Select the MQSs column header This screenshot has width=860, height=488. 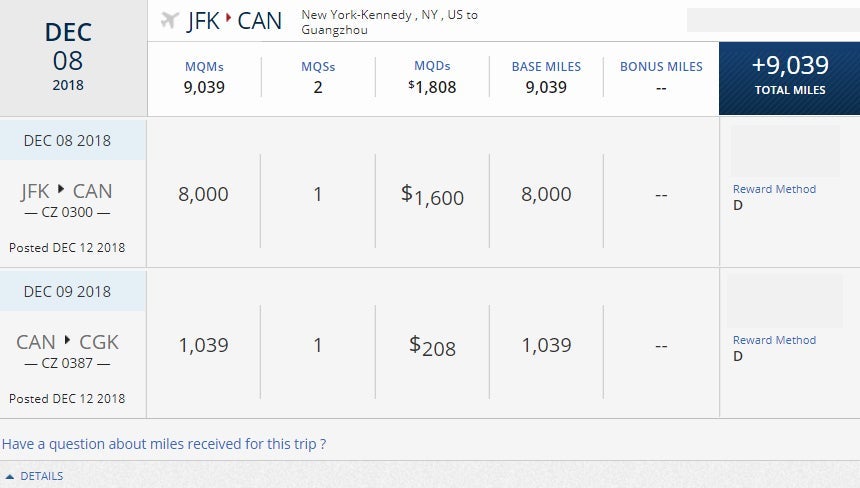coord(318,67)
